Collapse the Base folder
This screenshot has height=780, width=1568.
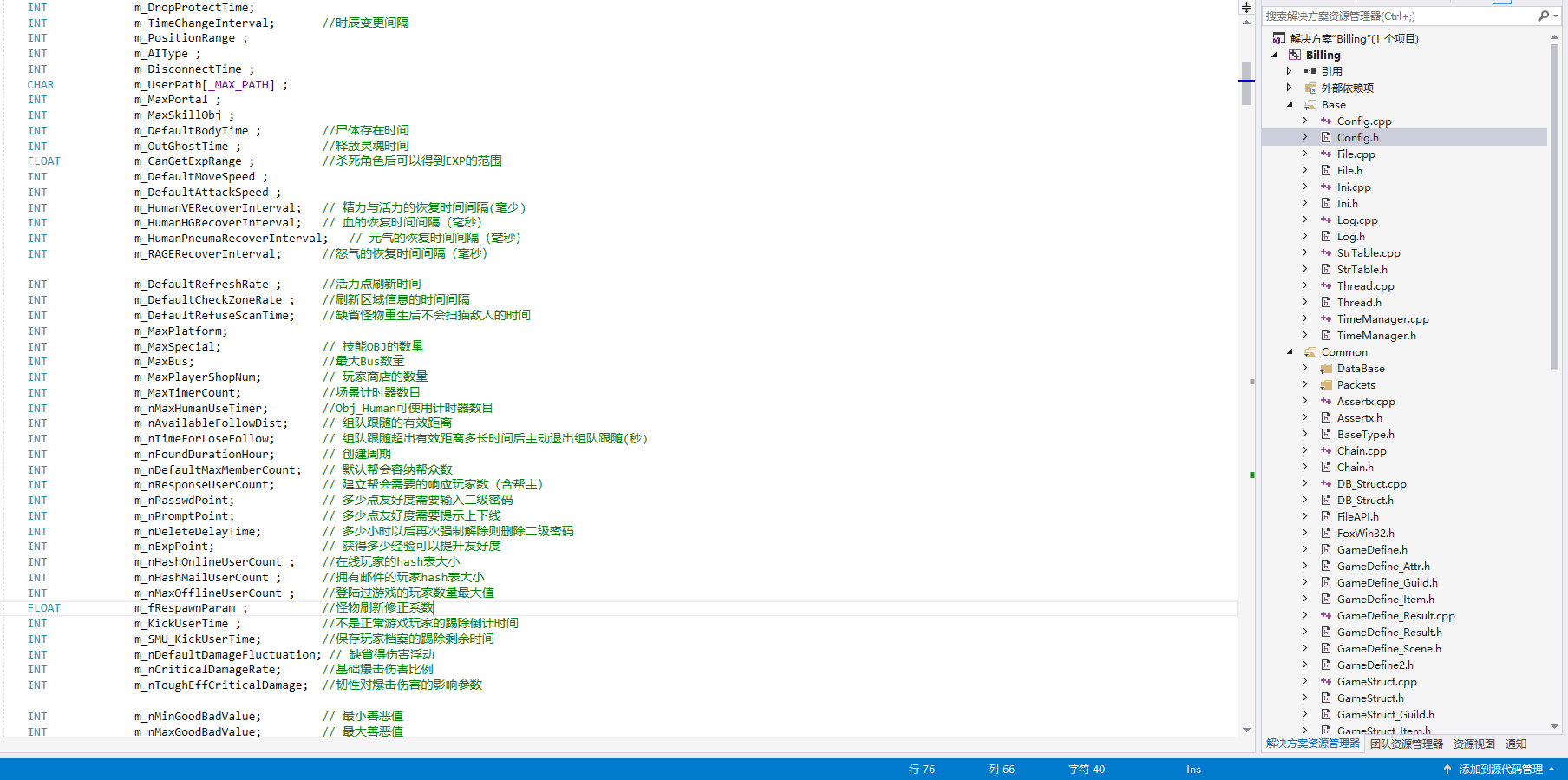point(1290,104)
